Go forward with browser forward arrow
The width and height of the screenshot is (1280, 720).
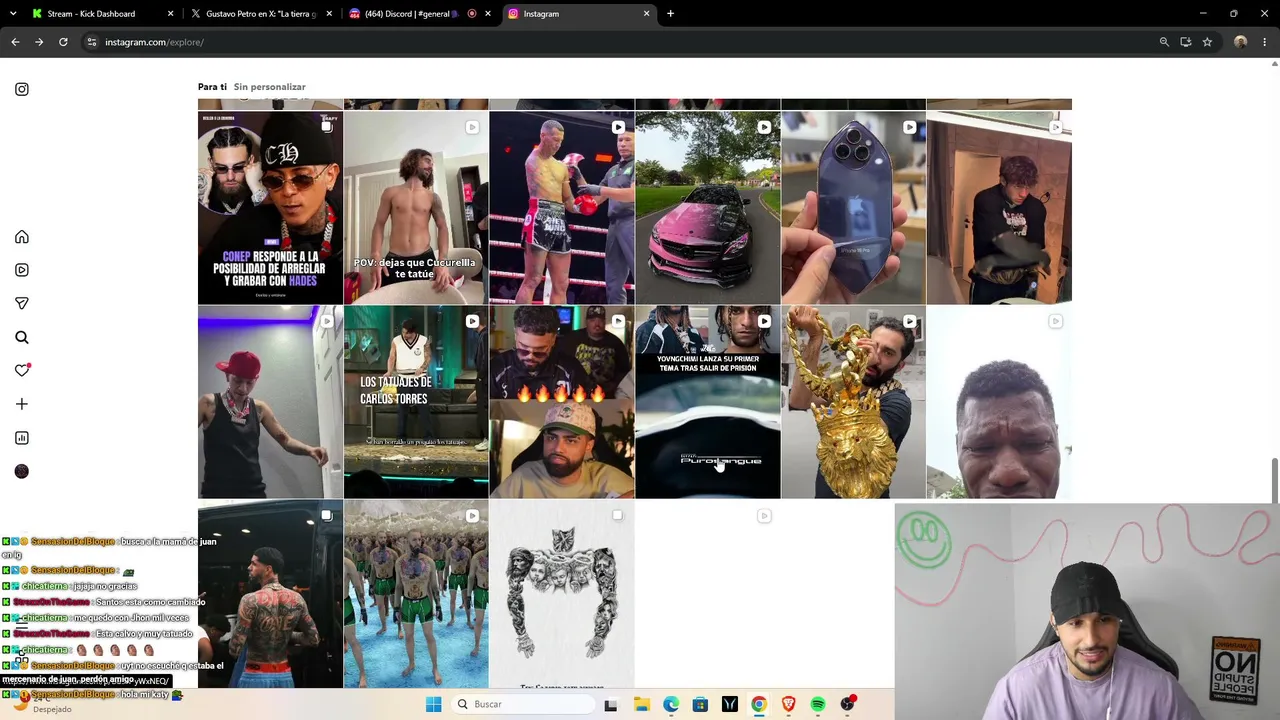pos(39,42)
